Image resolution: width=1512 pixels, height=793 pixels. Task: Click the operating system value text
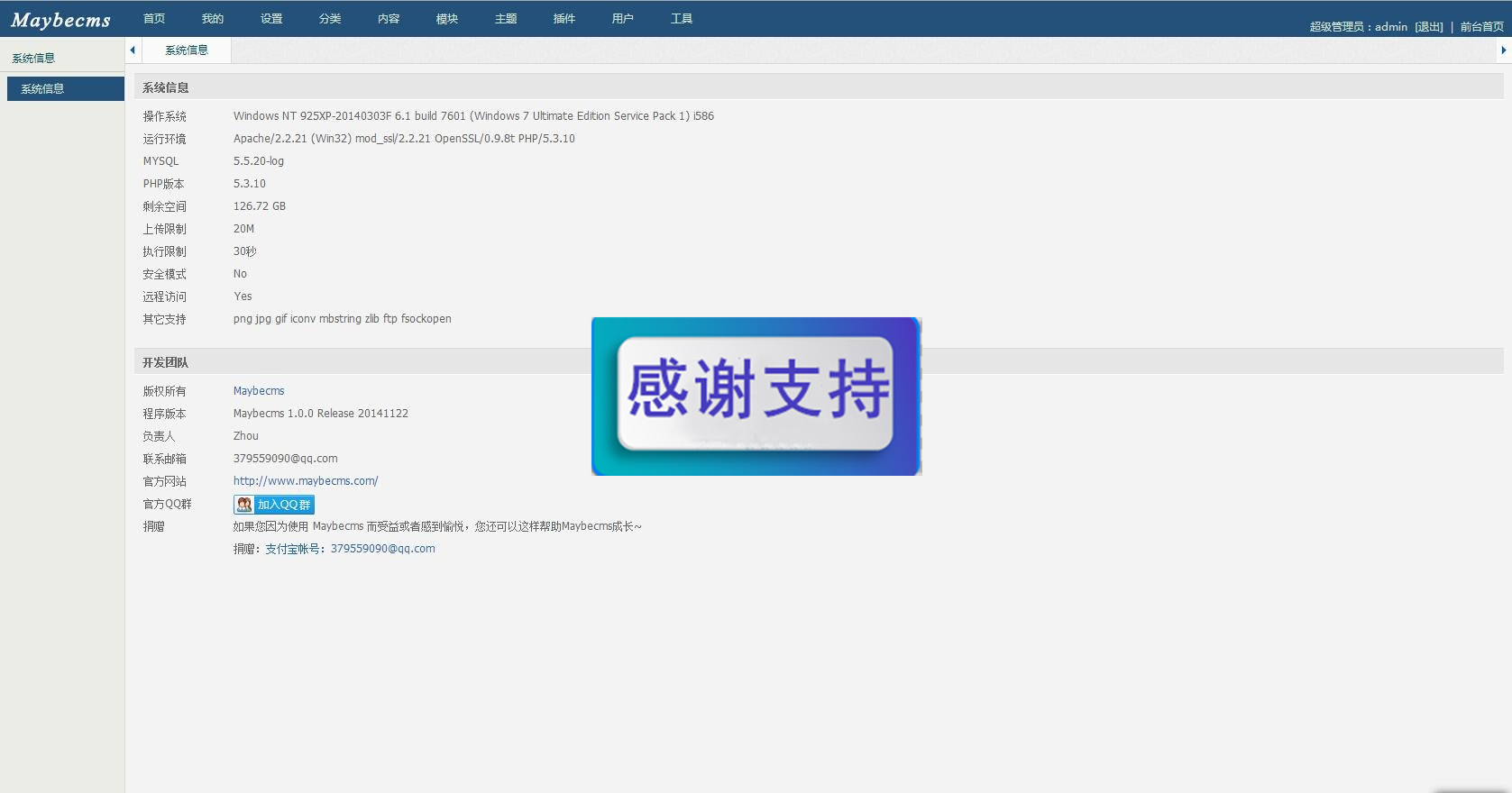(x=473, y=116)
